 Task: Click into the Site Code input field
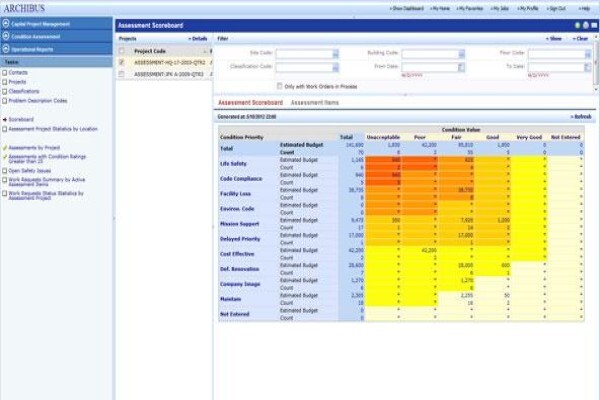[x=304, y=54]
